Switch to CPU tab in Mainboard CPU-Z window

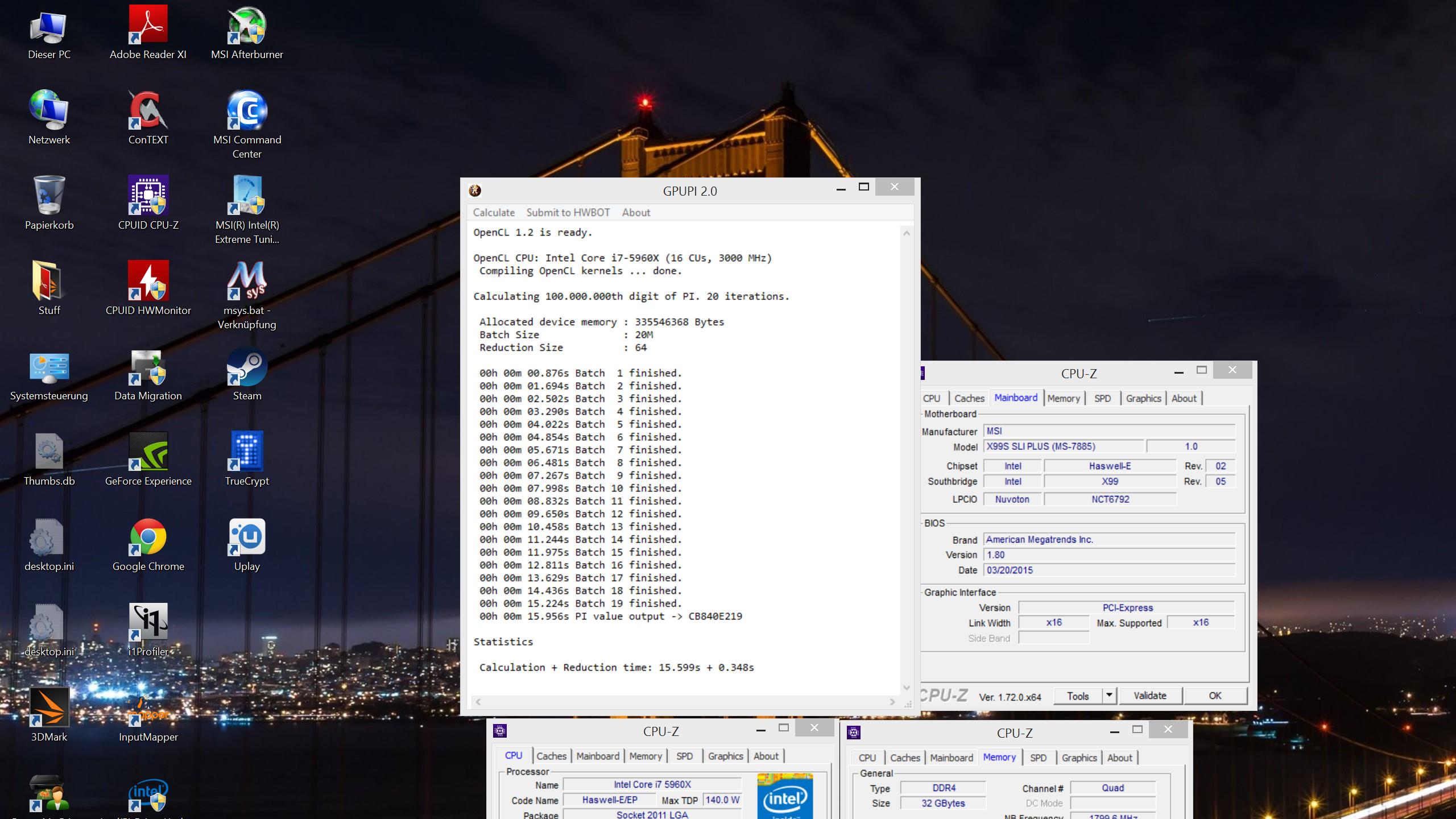pyautogui.click(x=932, y=398)
